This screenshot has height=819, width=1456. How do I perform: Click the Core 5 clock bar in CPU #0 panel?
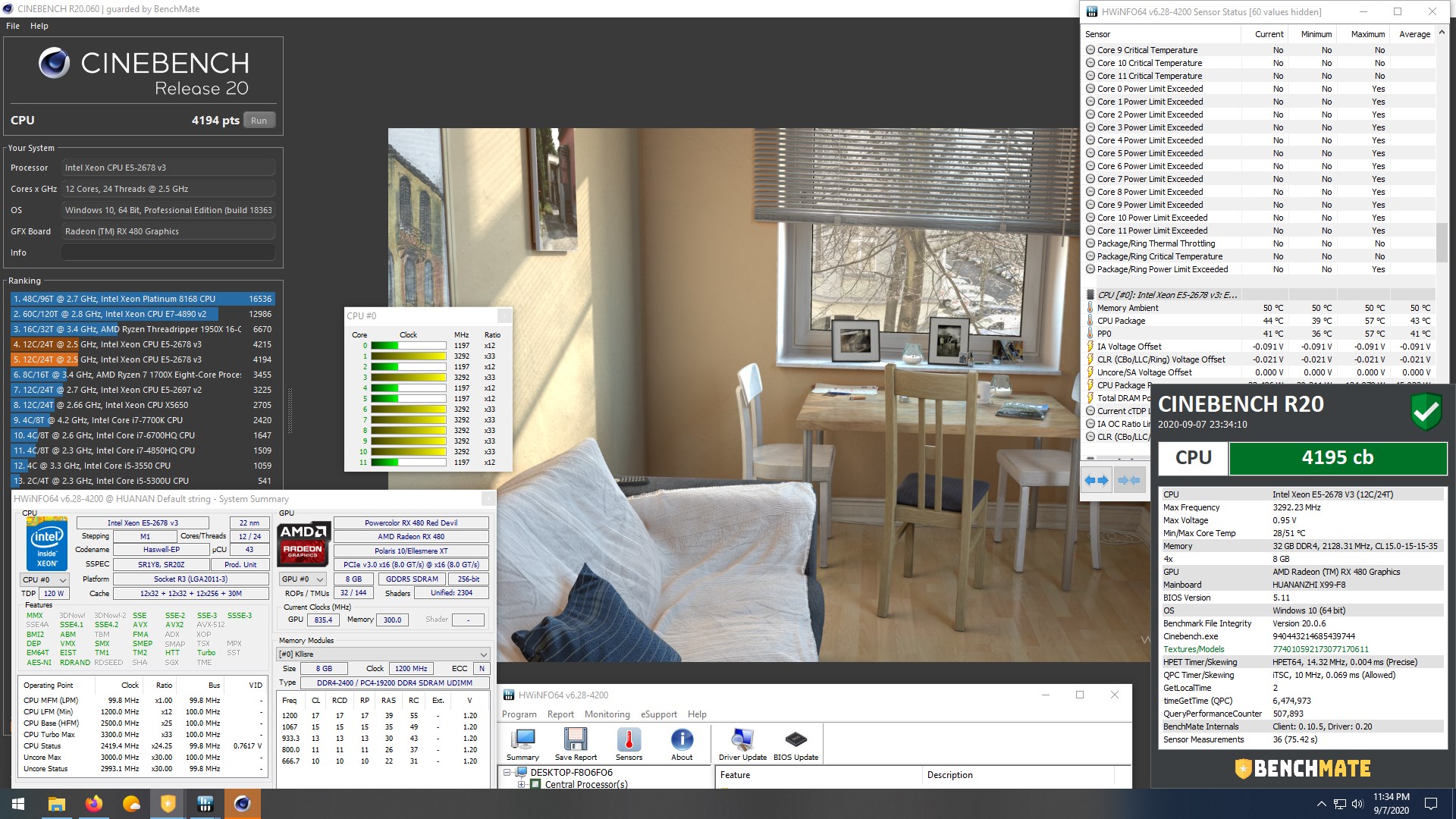(408, 399)
